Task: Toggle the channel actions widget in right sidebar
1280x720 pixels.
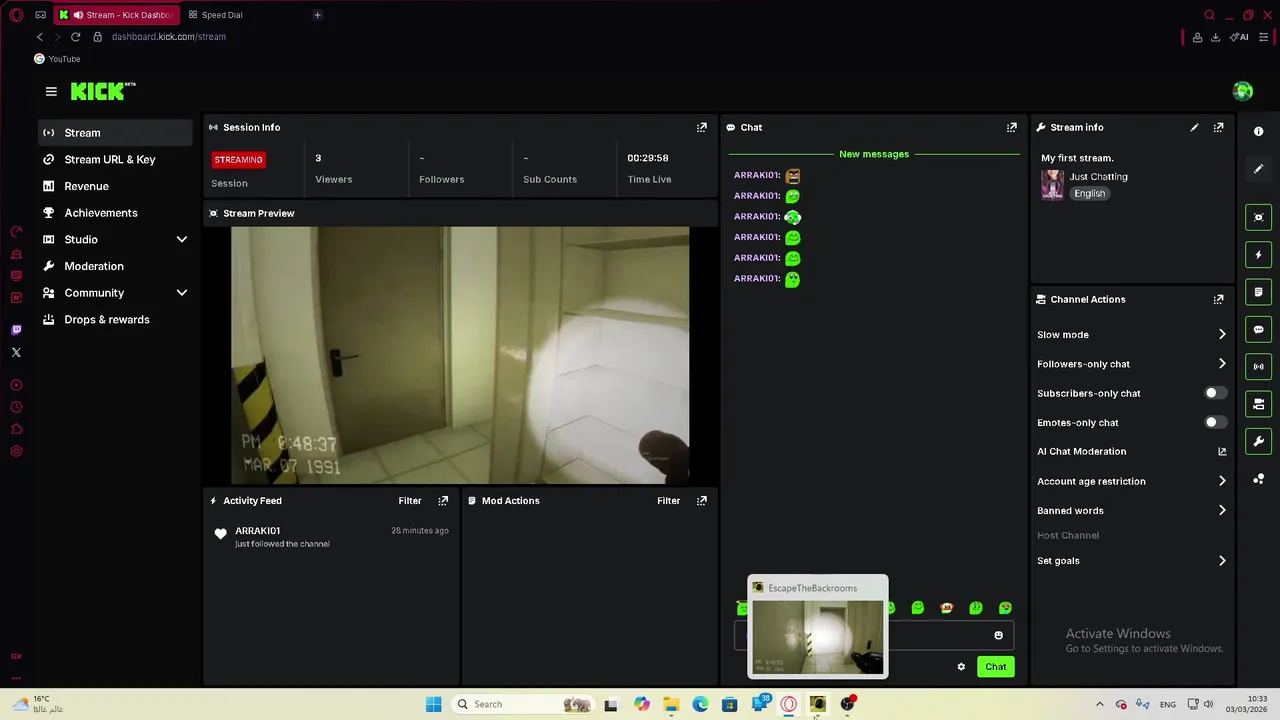Action: (1259, 404)
